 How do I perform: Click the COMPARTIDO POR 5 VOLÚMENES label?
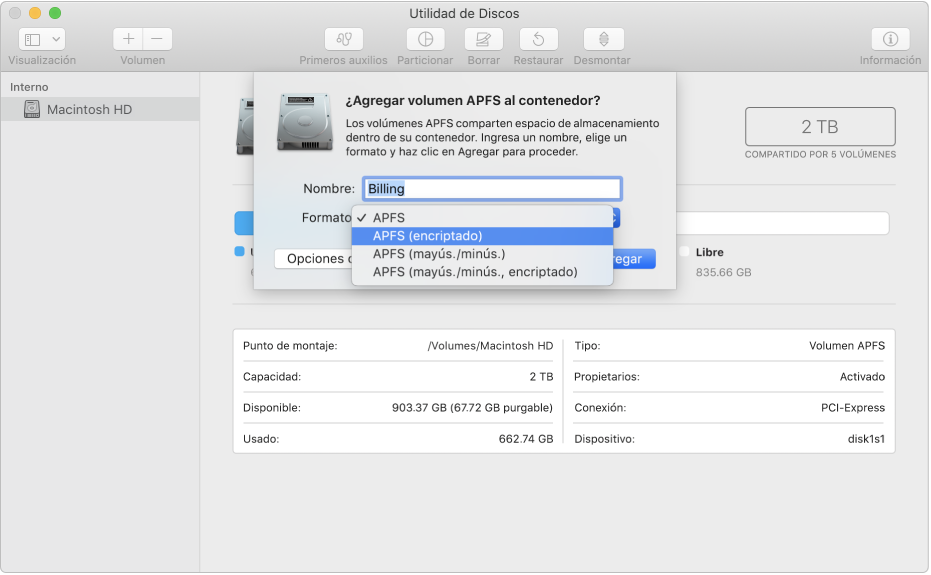coord(820,154)
